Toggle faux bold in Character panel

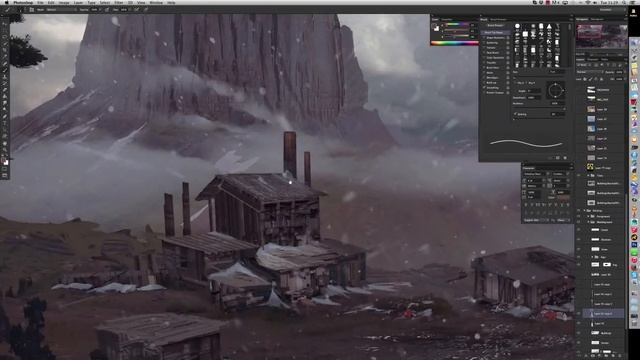point(526,204)
